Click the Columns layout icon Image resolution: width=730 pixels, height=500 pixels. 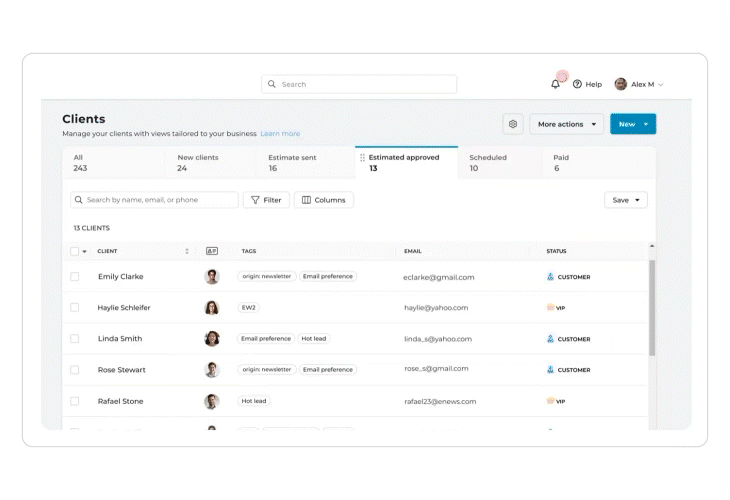[x=306, y=200]
